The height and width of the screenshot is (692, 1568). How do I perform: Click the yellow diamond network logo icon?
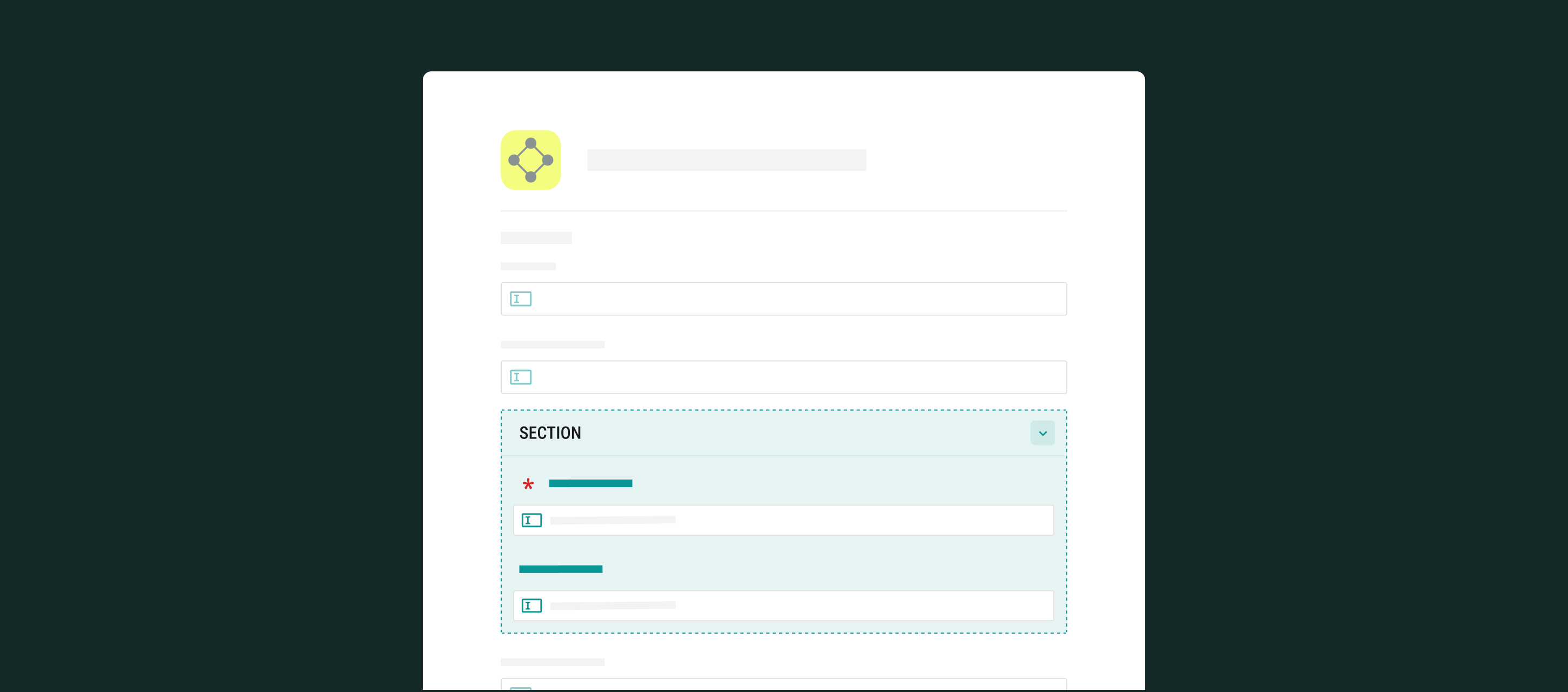point(530,160)
